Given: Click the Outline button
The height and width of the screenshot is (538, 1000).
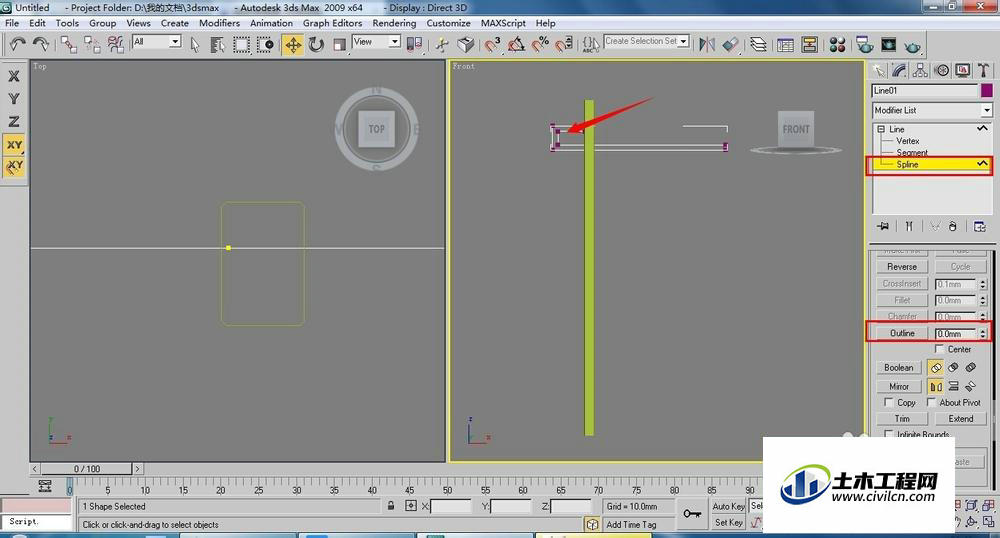Looking at the screenshot, I should click(x=902, y=333).
